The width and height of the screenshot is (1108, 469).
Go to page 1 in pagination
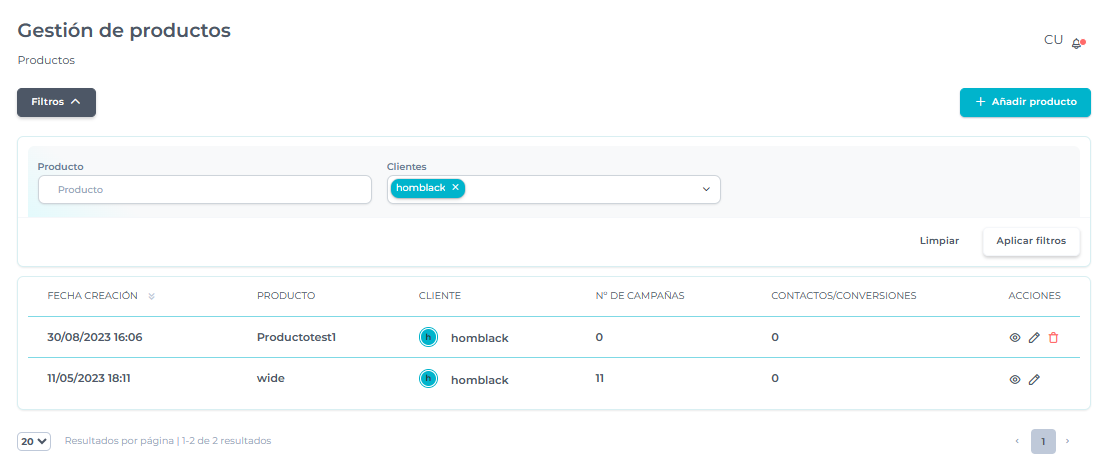click(1043, 441)
